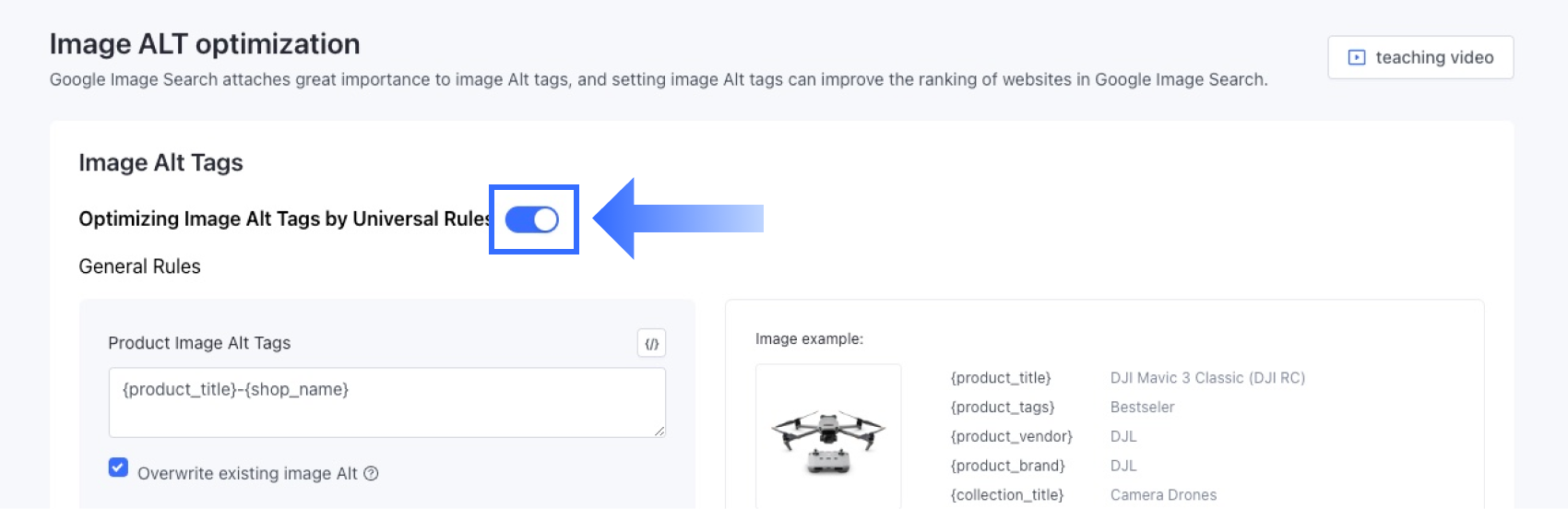Click the {product_title} variable label
This screenshot has height=509, width=1568.
1001,378
